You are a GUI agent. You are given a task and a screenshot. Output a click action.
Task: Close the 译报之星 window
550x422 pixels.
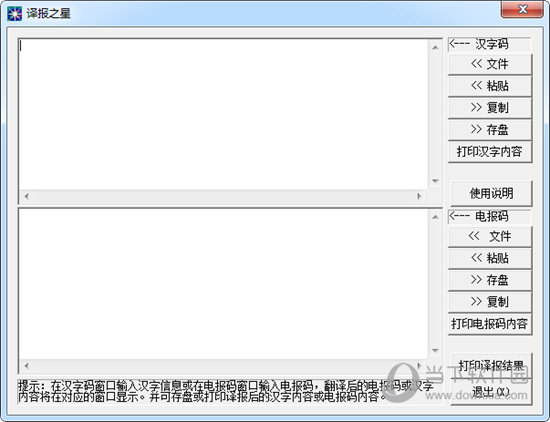tap(522, 9)
